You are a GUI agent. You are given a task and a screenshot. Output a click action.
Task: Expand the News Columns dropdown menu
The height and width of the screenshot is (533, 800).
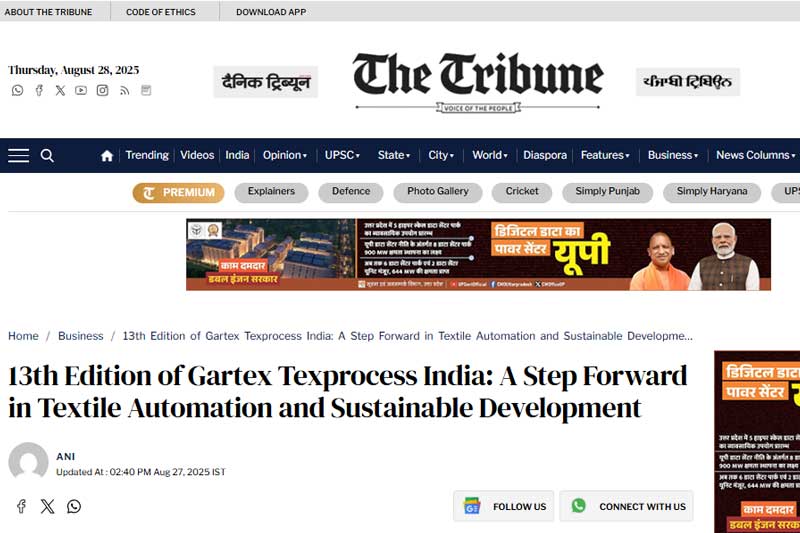tap(756, 155)
